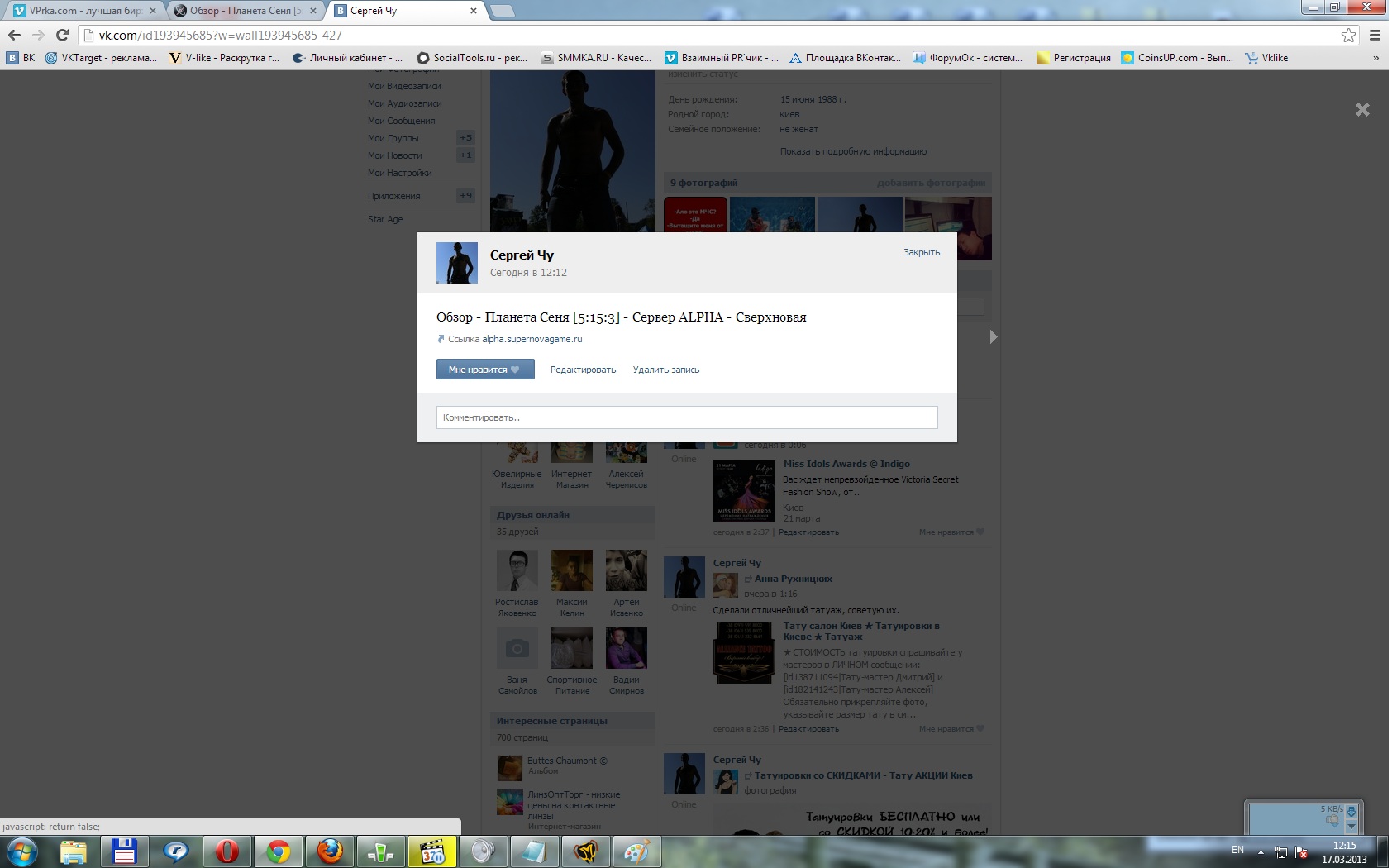Open 'Мои Видеозаписи' in the sidebar
The height and width of the screenshot is (868, 1392).
pos(404,86)
